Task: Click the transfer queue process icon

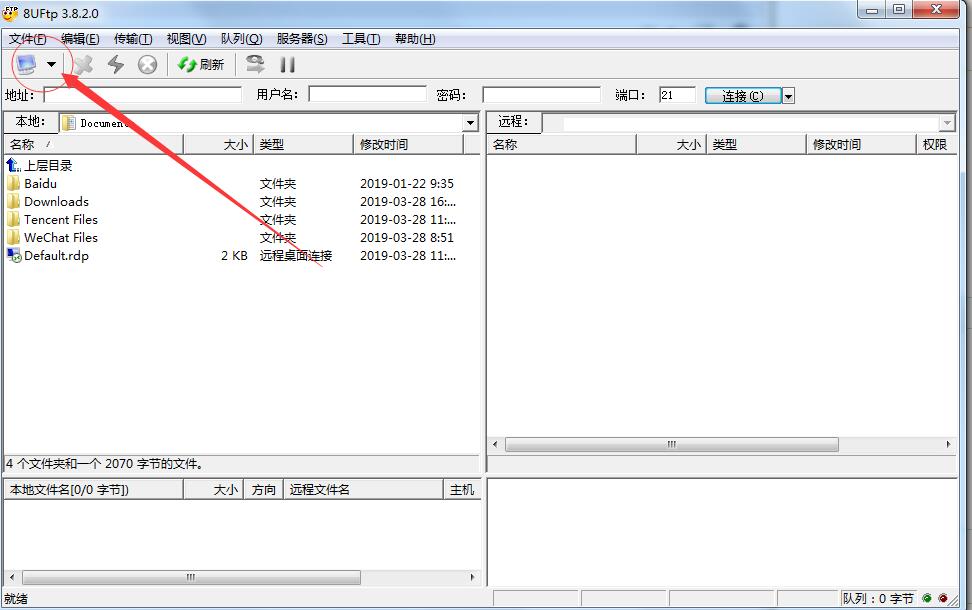Action: click(x=255, y=64)
